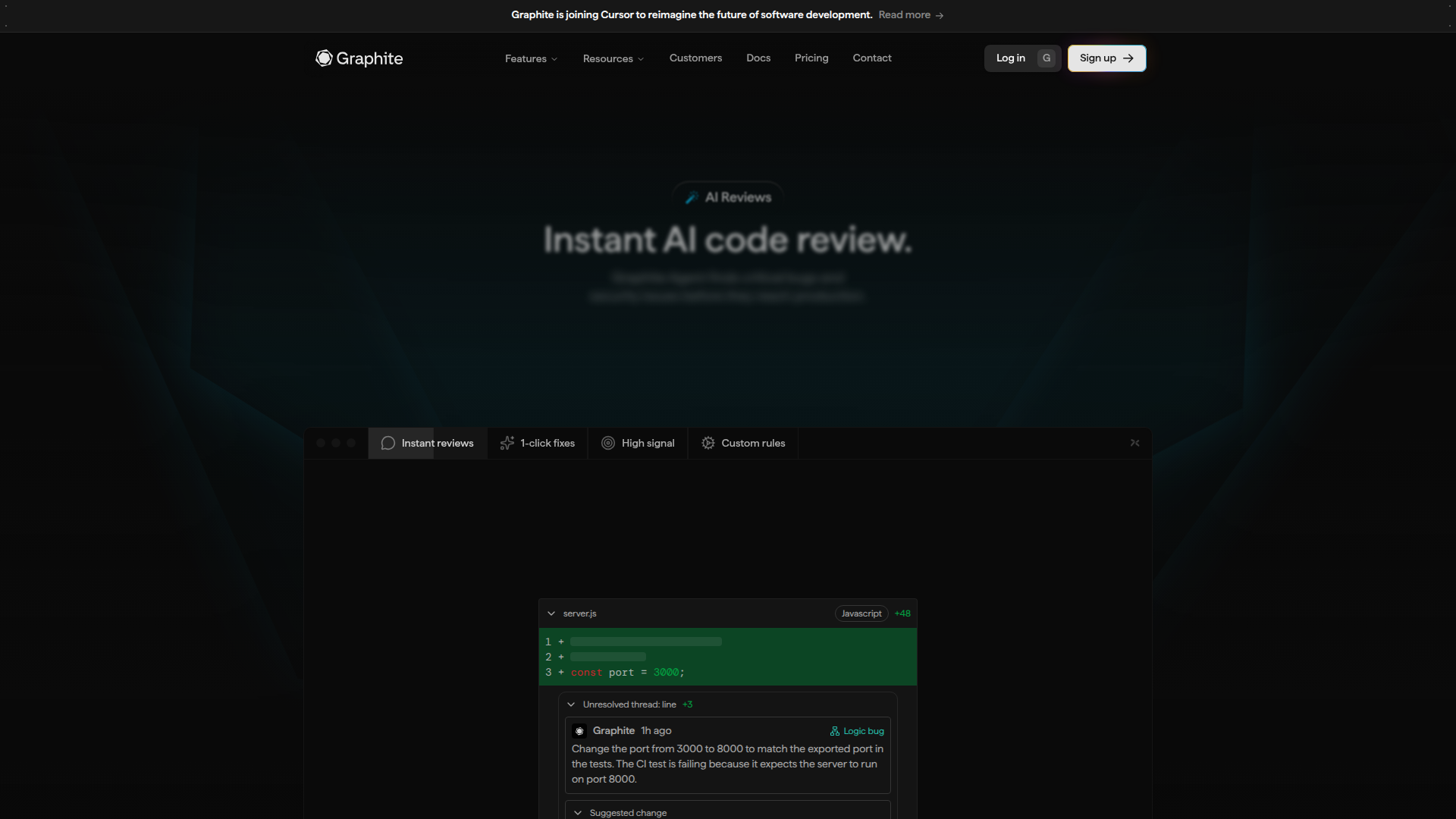Collapse the server.js file diff
Screen dimensions: 1456x819
pyautogui.click(x=551, y=613)
